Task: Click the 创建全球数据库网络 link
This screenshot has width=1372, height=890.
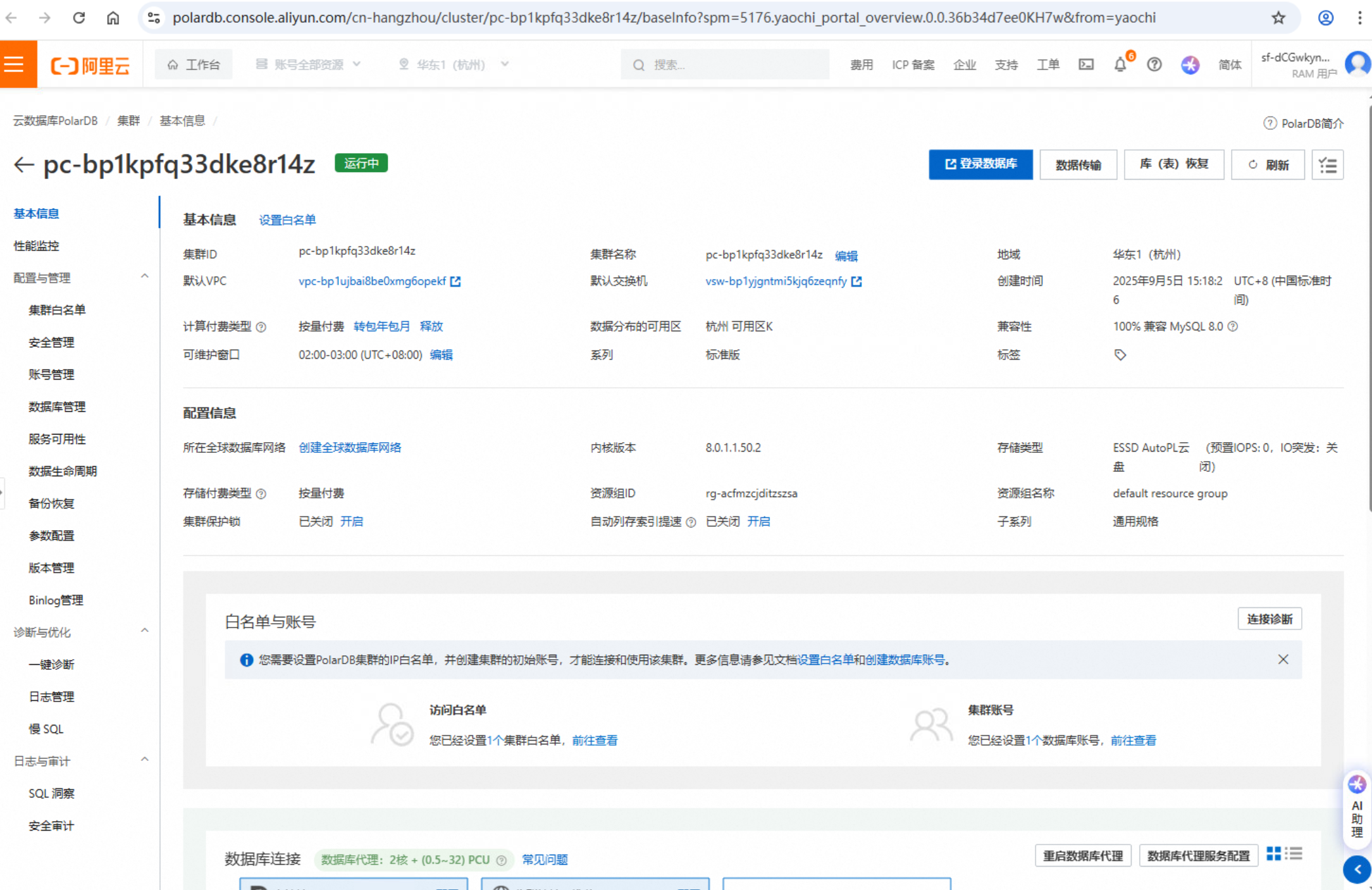Action: click(350, 448)
